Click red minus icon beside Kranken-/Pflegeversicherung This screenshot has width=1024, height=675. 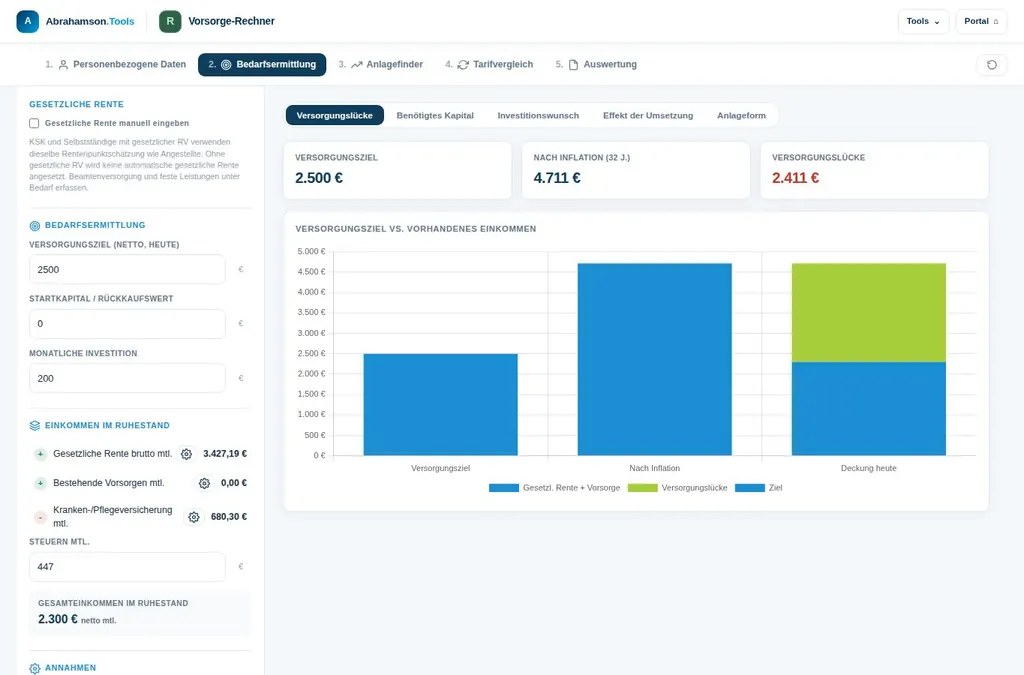click(x=40, y=517)
